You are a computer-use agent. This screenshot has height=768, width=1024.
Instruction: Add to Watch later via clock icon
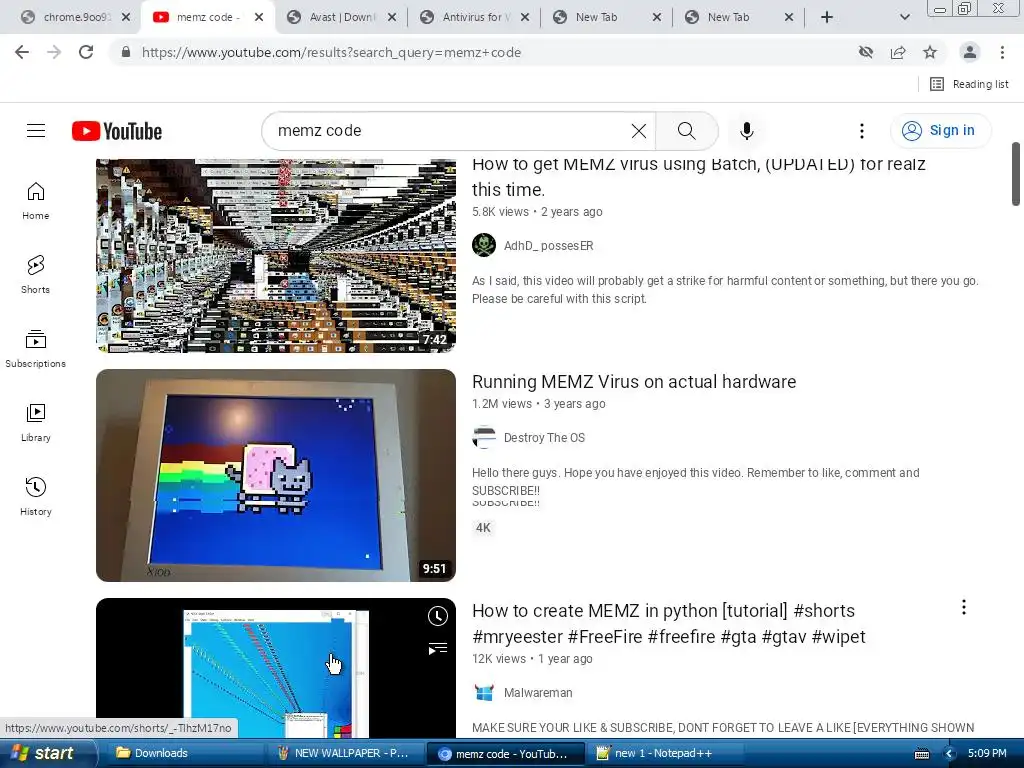[438, 616]
